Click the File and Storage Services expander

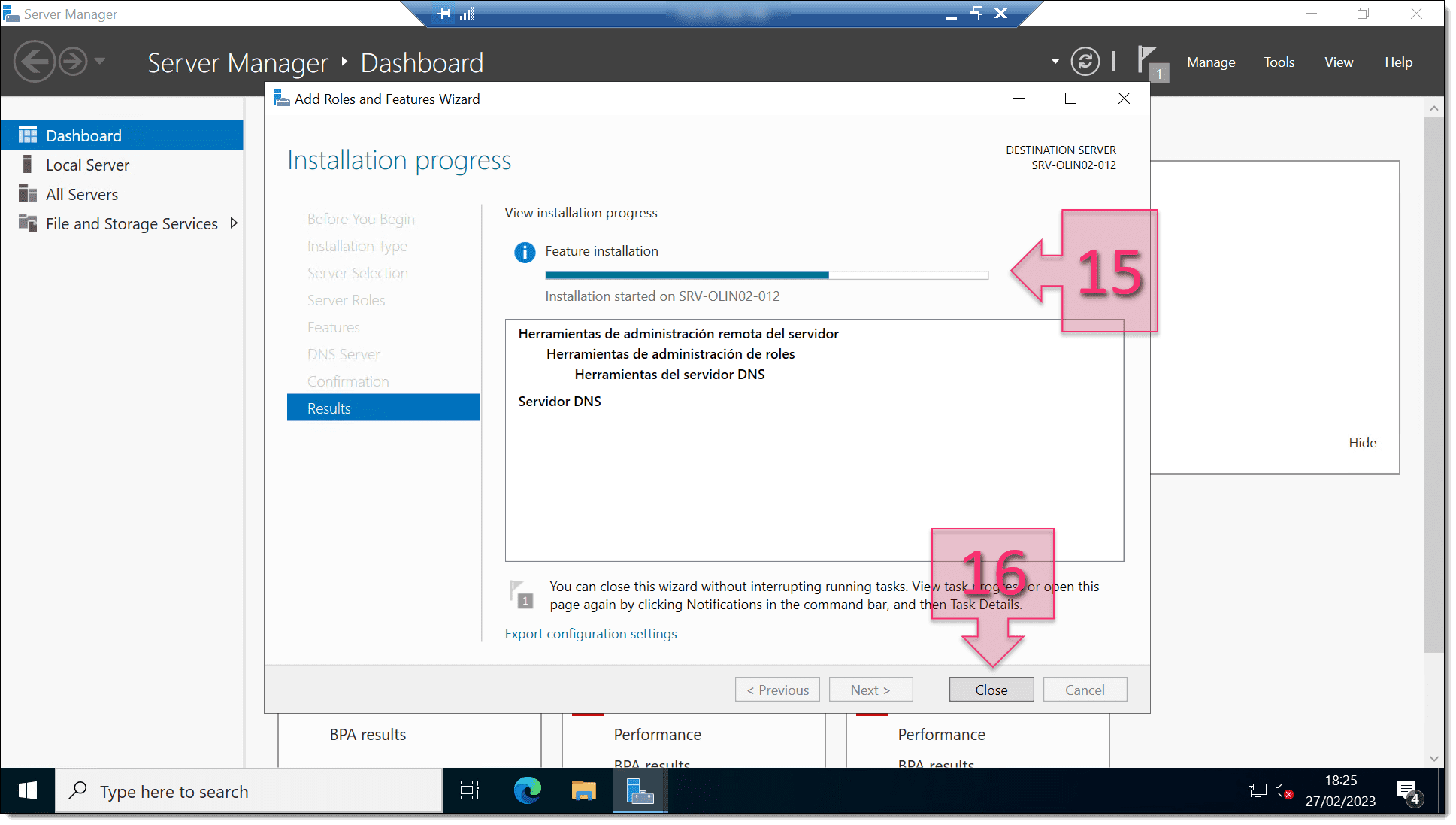pyautogui.click(x=235, y=223)
